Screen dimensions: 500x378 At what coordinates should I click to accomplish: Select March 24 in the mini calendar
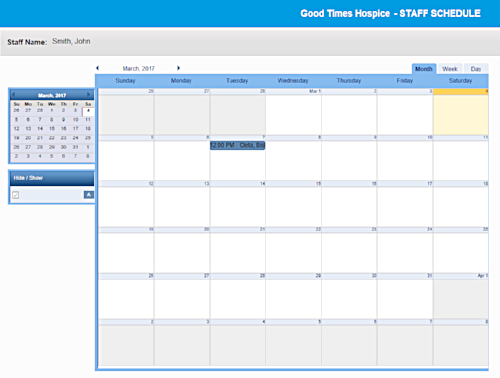coord(76,138)
